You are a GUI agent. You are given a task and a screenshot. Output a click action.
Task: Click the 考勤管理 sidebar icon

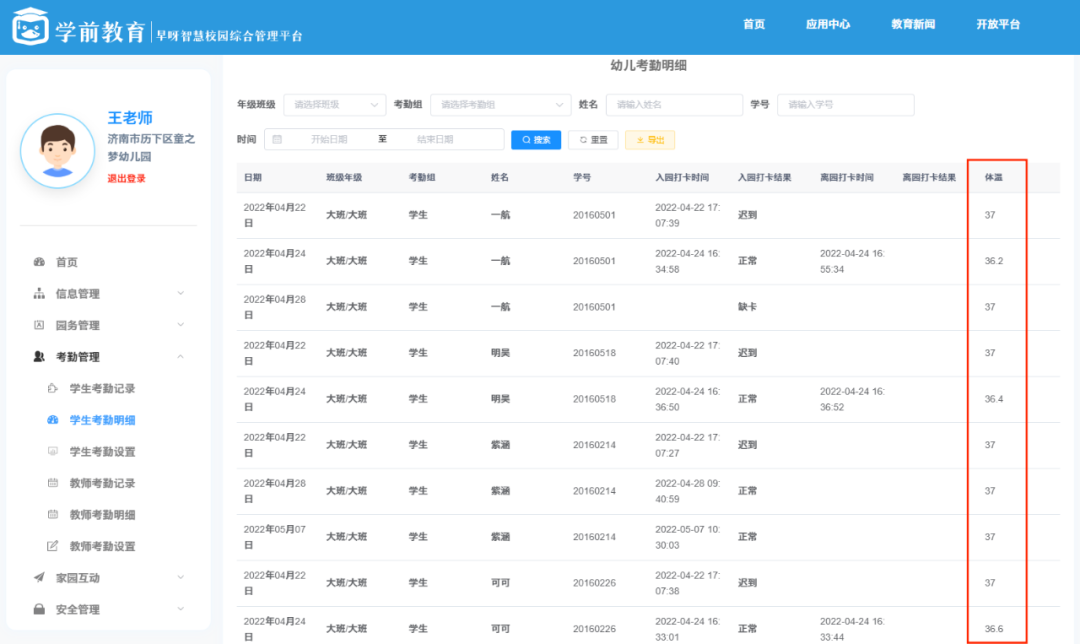point(39,357)
